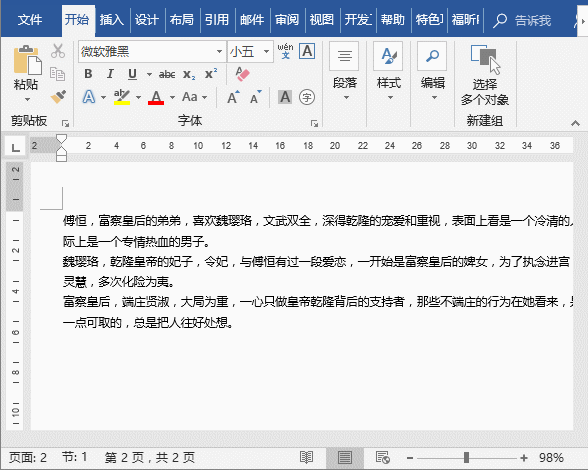The width and height of the screenshot is (588, 470).
Task: Switch to Web Layout view icon
Action: pyautogui.click(x=382, y=457)
